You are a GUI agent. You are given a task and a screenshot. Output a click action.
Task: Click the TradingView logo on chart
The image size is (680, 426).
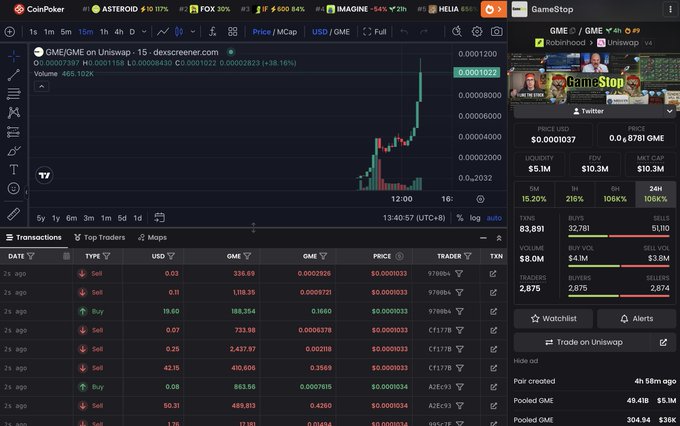pos(44,176)
